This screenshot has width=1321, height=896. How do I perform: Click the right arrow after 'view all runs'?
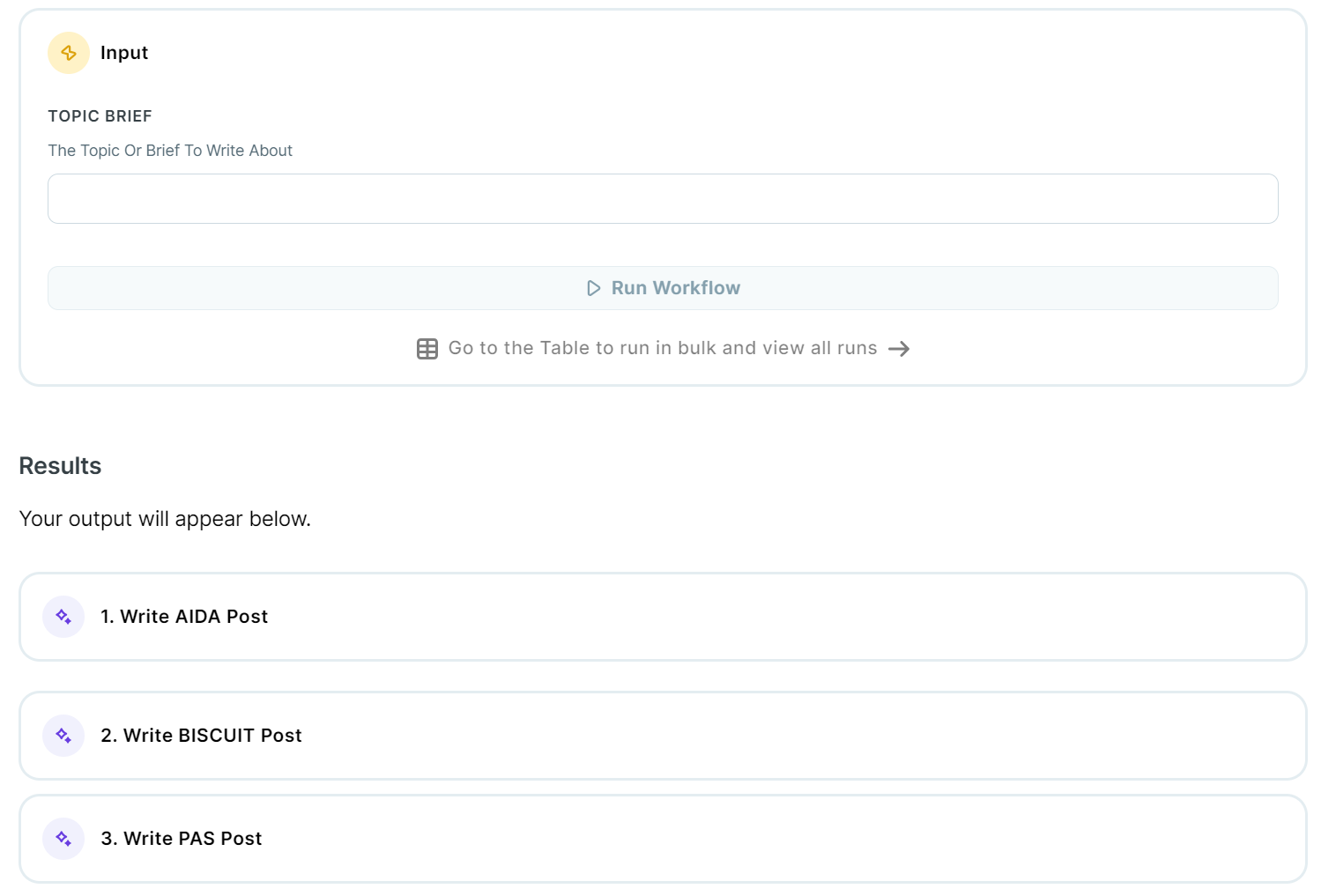tap(899, 349)
